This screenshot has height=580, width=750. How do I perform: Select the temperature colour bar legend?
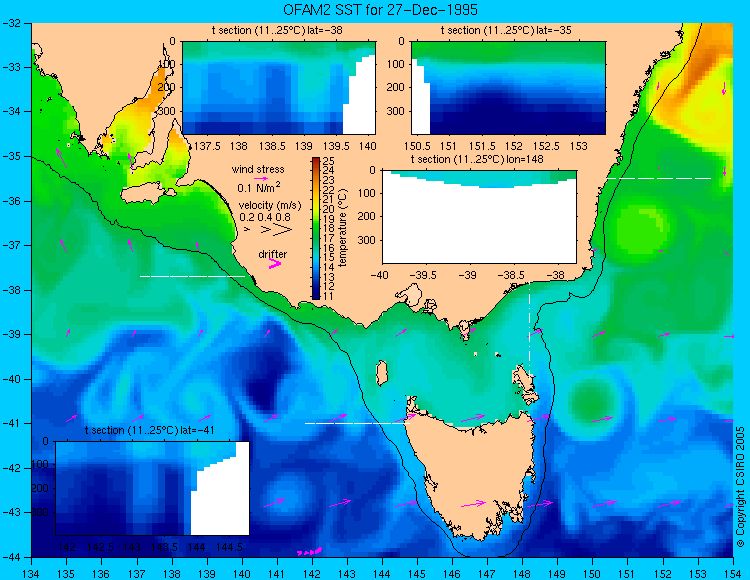[316, 228]
